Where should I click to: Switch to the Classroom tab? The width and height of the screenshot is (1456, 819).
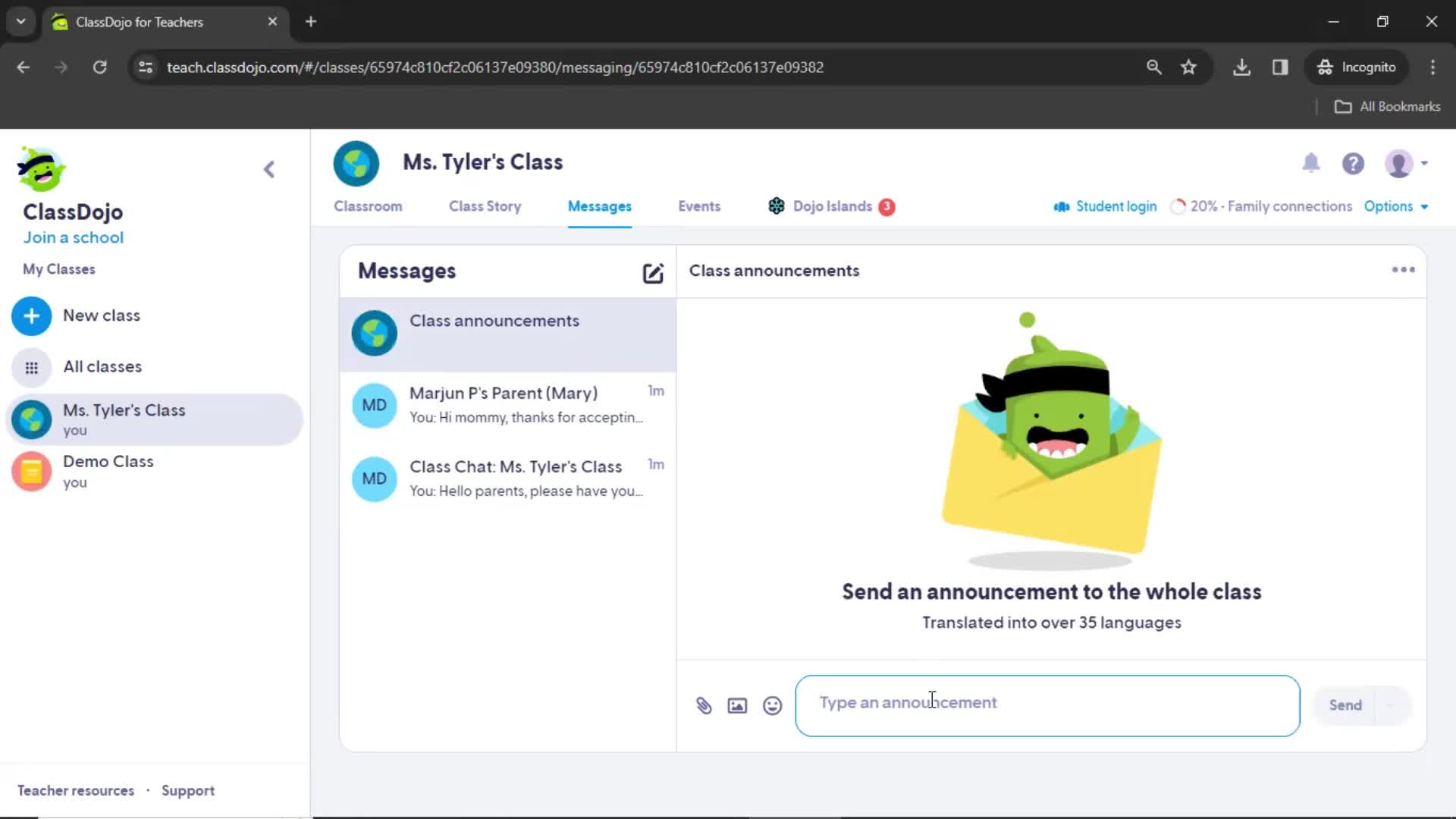pos(368,206)
